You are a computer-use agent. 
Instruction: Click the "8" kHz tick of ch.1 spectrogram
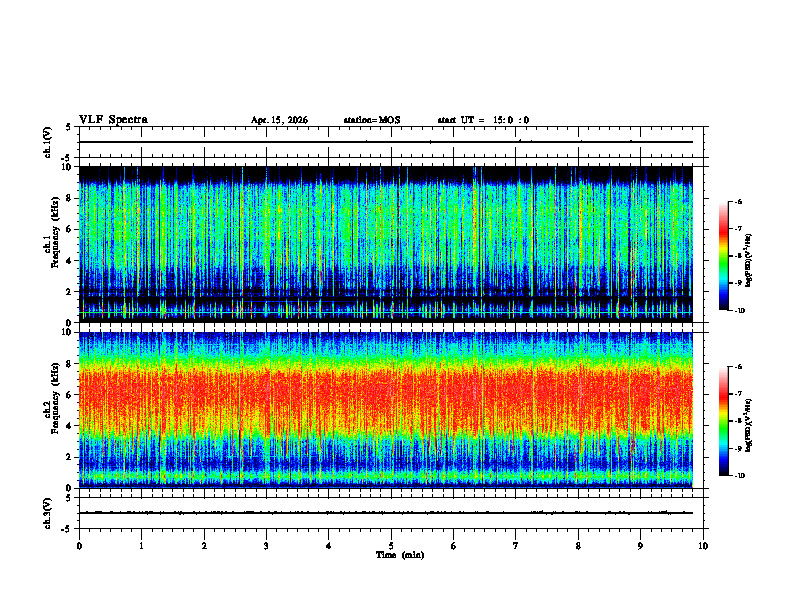click(70, 198)
